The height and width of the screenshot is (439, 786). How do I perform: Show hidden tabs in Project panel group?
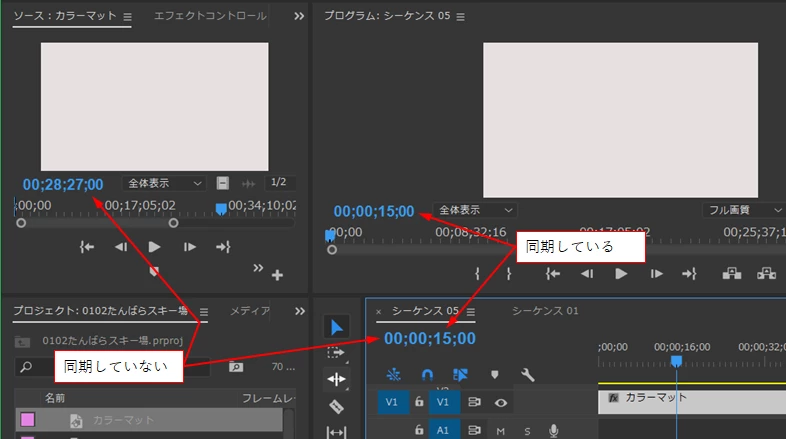(x=300, y=311)
